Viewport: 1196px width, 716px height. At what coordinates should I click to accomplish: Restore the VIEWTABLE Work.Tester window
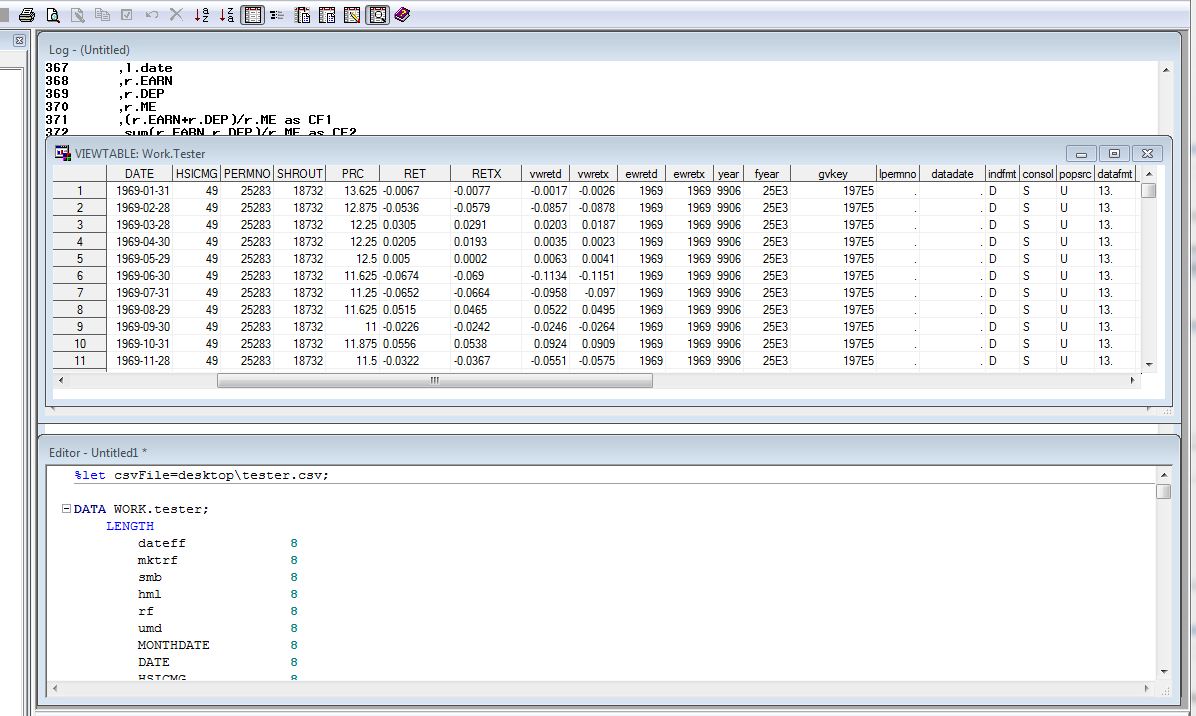tap(1114, 153)
